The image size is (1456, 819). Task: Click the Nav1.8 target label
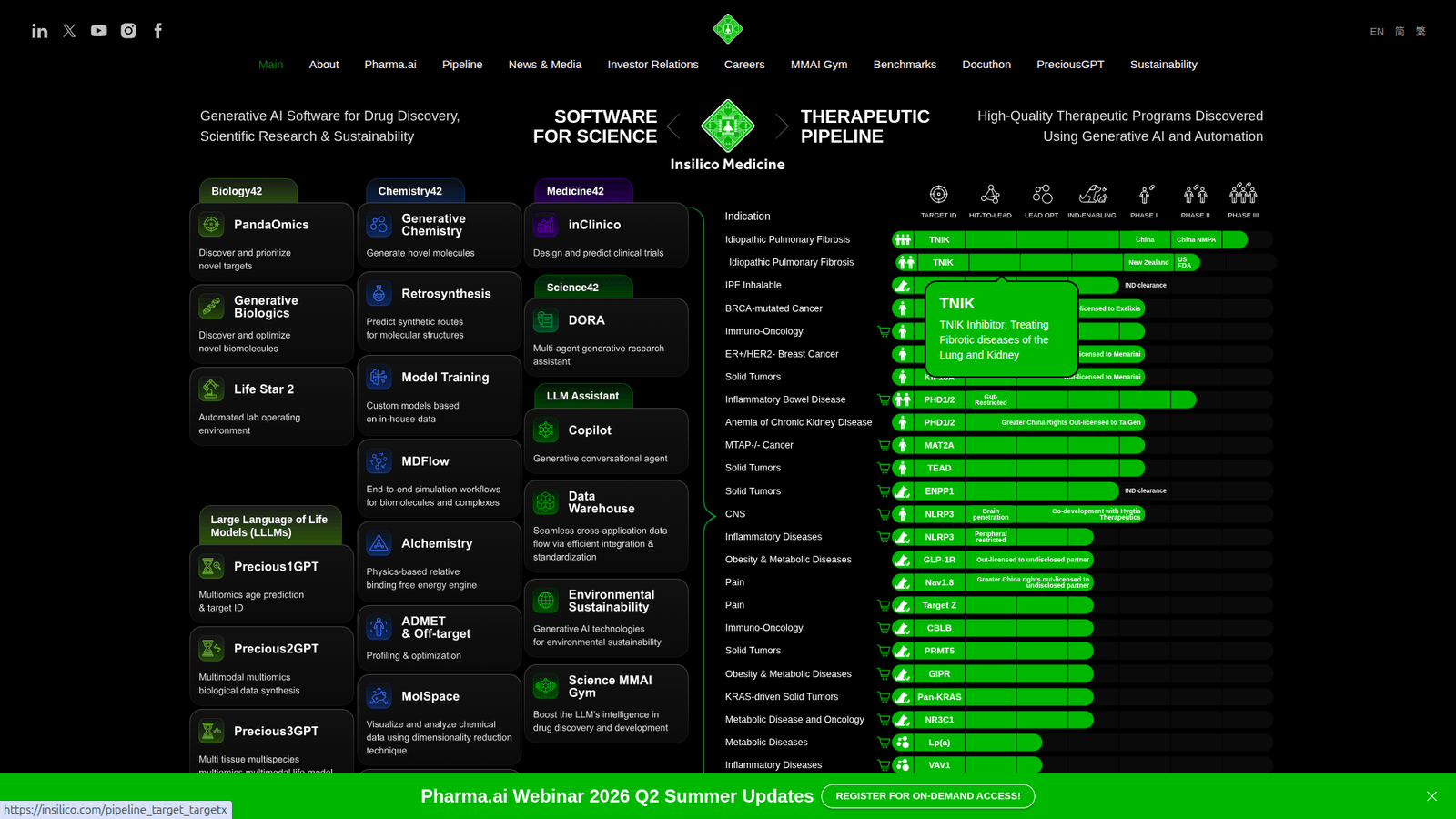(939, 582)
